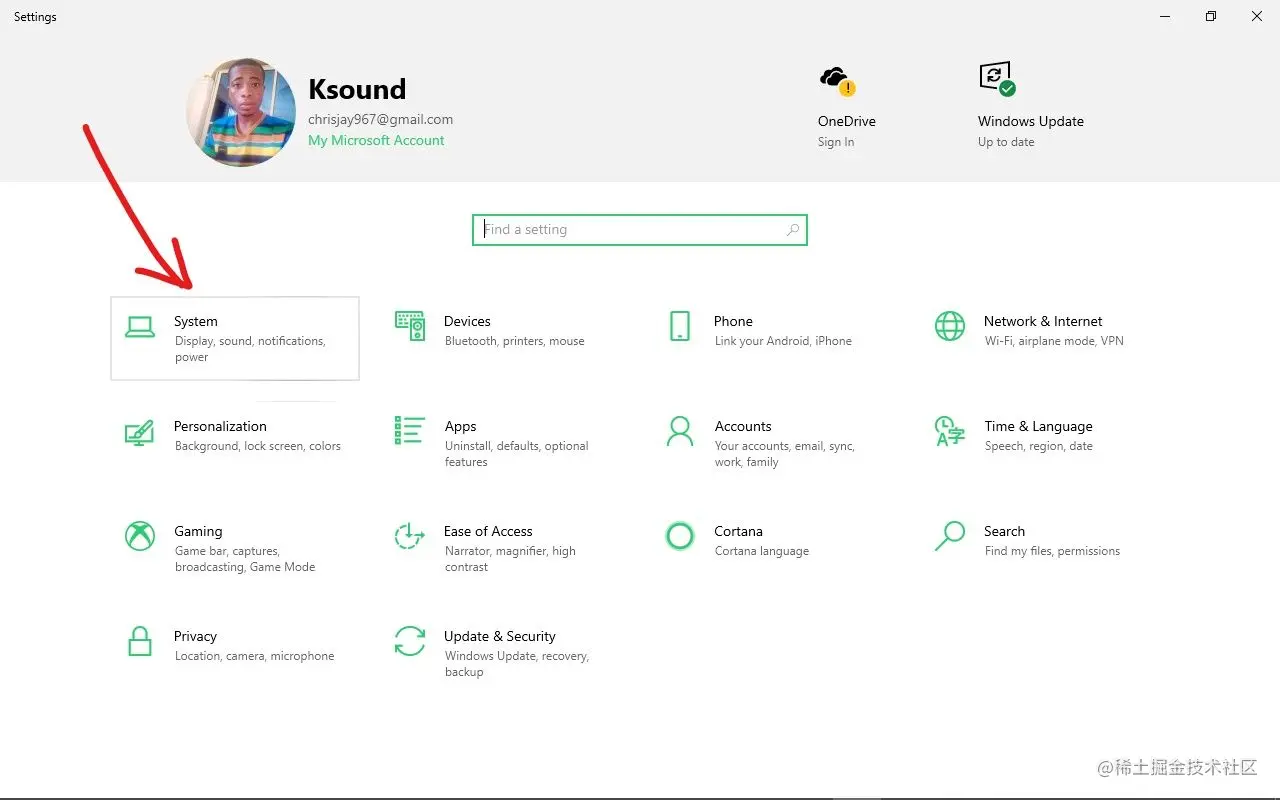Click the Ease of Access title
Viewport: 1280px width, 800px height.
(x=488, y=531)
